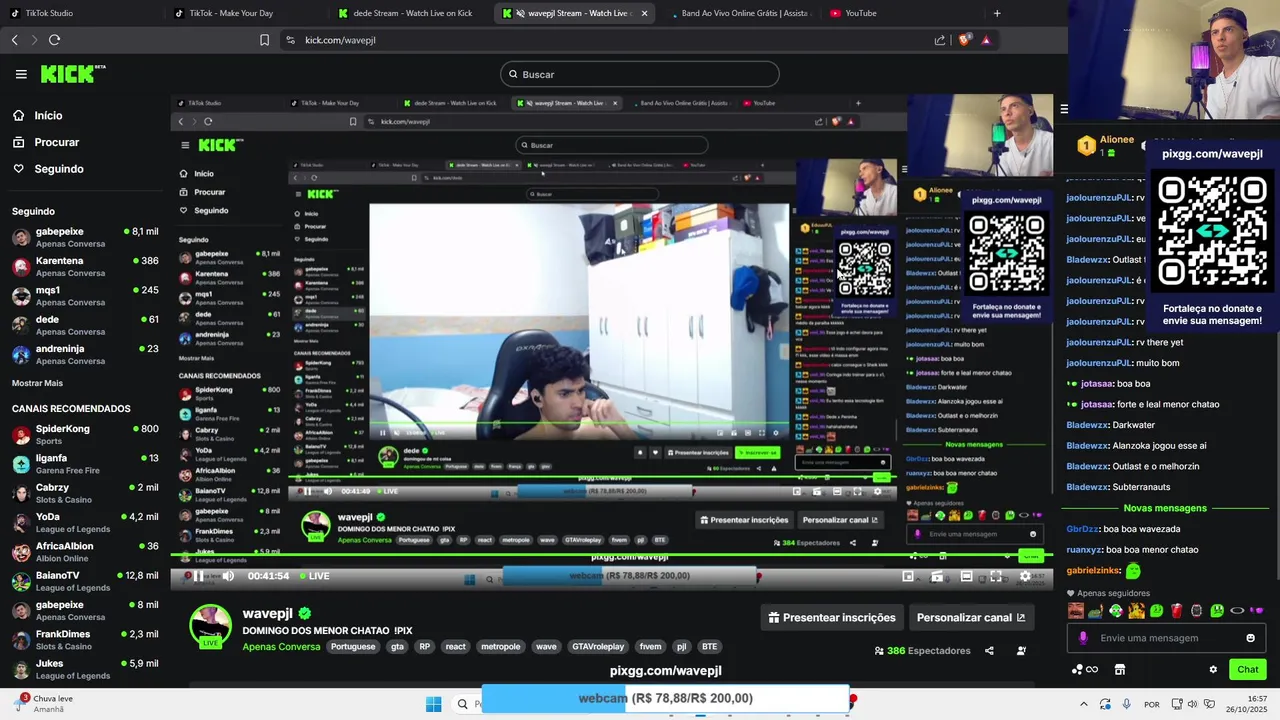Open the chat settings gear icon

coord(1213,670)
